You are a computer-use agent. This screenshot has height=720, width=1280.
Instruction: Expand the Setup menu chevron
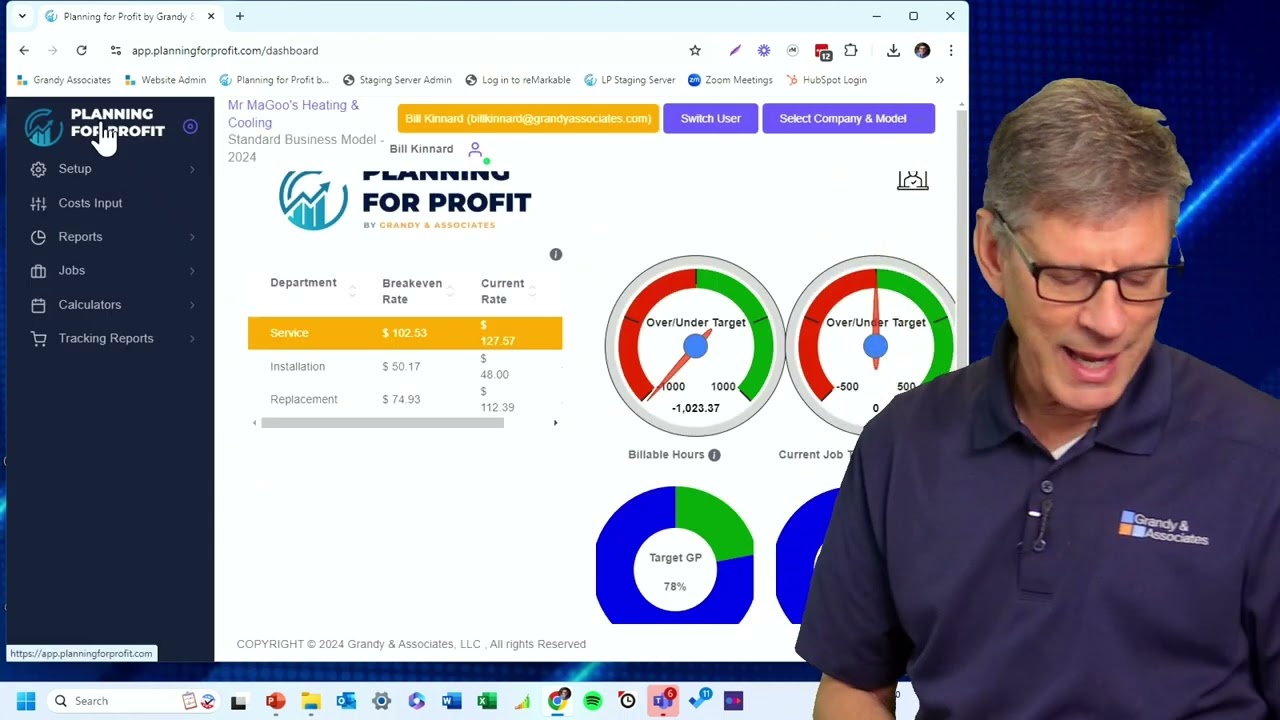click(x=192, y=169)
